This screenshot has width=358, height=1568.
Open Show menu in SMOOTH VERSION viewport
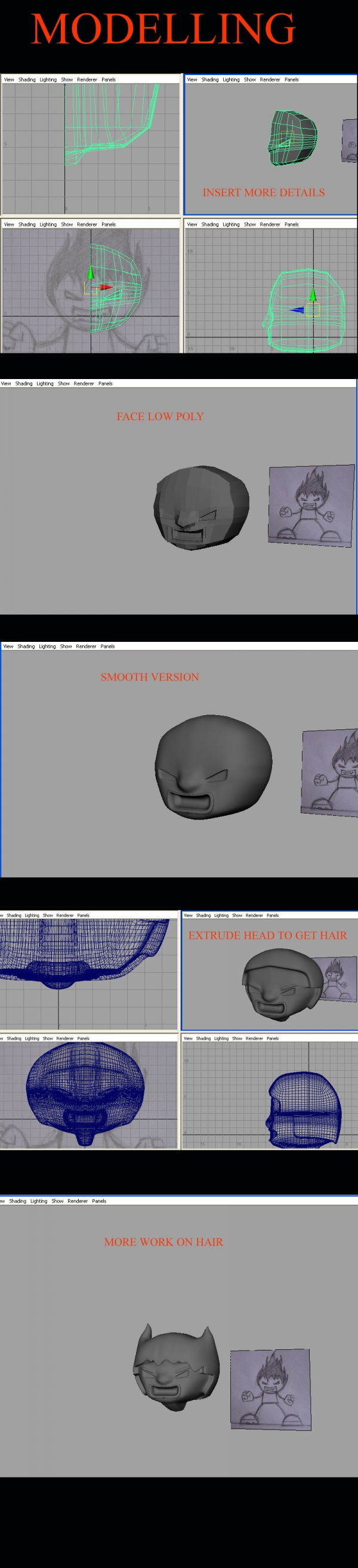click(66, 647)
